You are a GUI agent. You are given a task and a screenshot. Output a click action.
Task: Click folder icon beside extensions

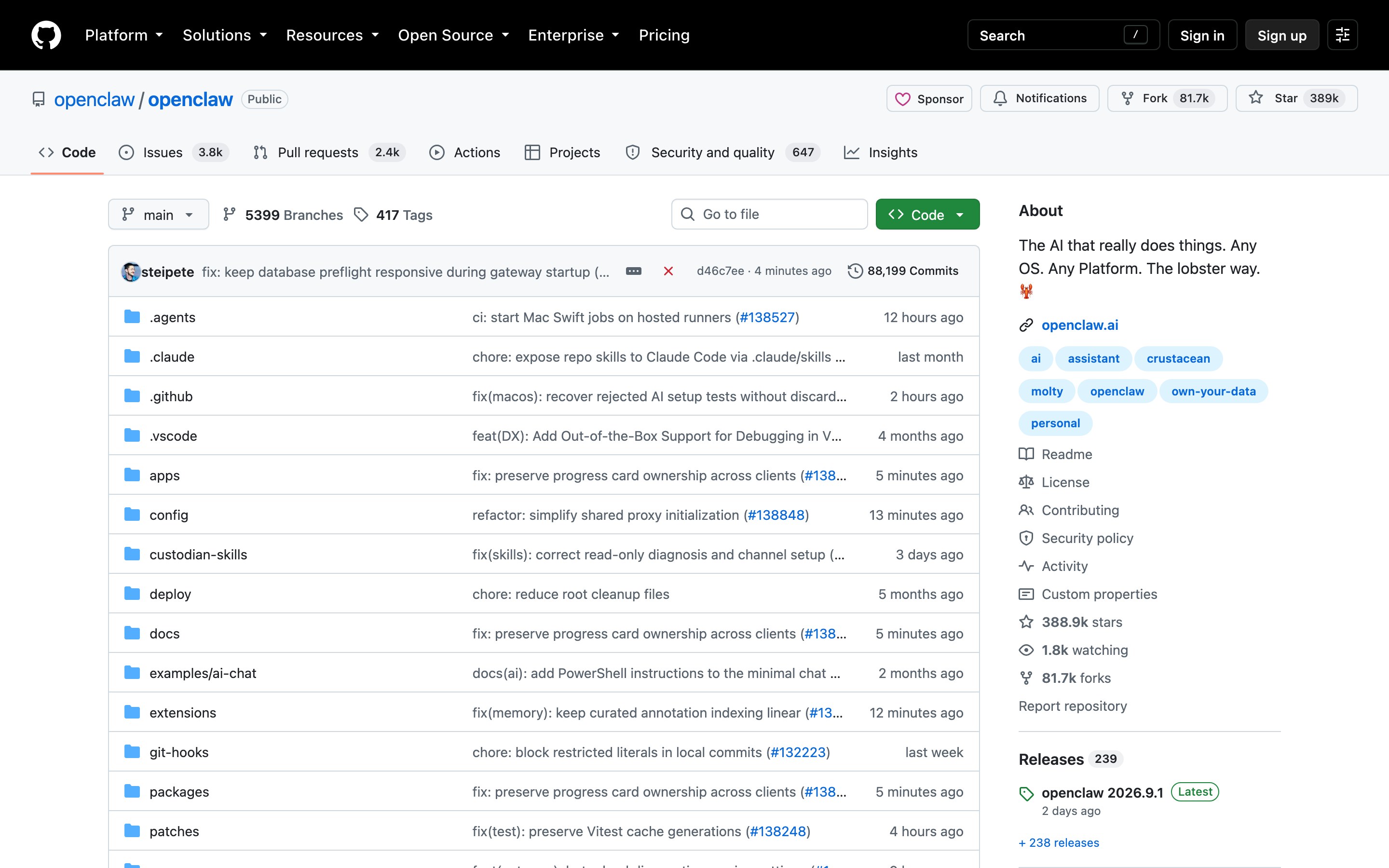tap(132, 712)
